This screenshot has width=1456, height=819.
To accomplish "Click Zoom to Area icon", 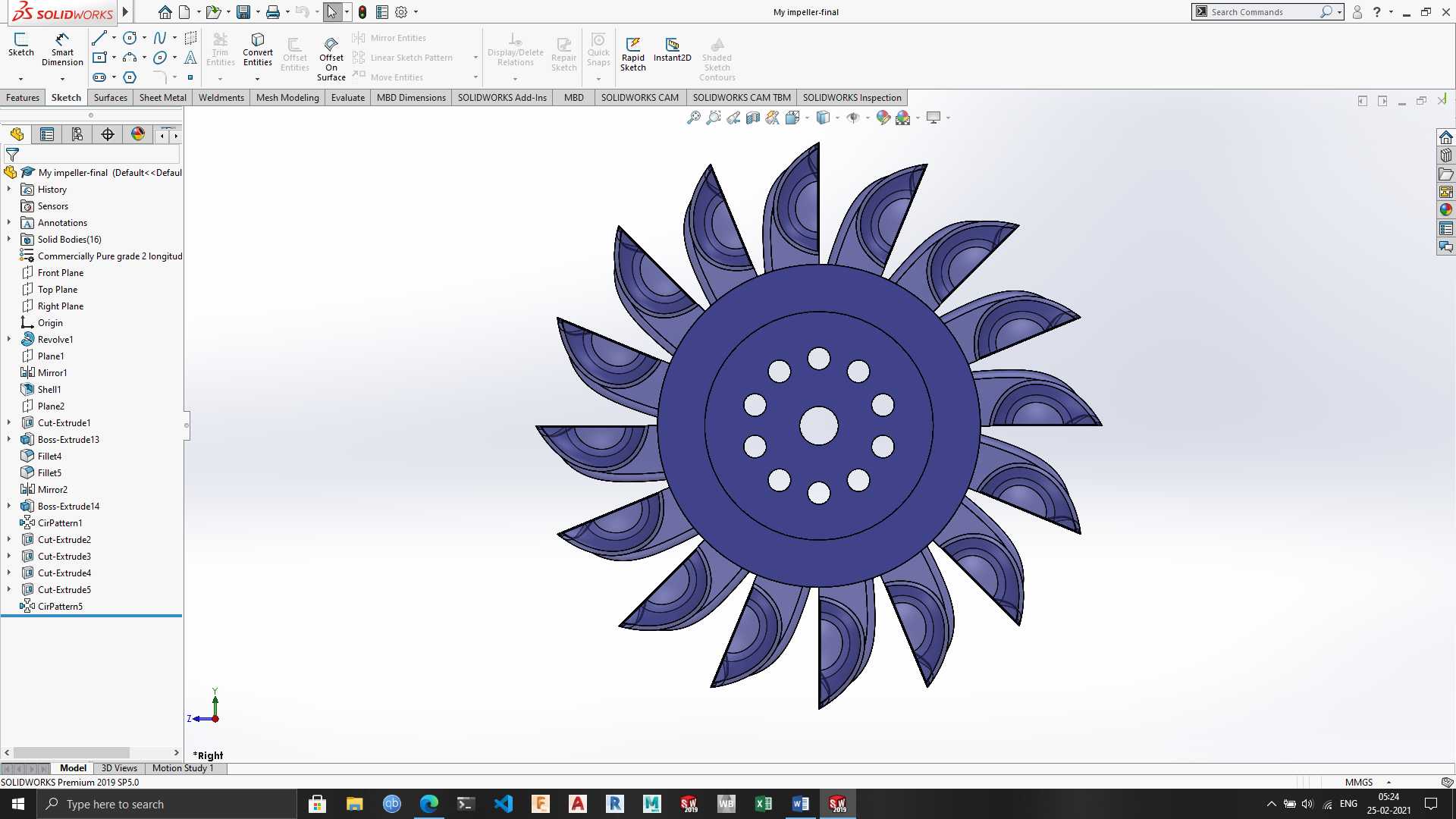I will coord(714,118).
